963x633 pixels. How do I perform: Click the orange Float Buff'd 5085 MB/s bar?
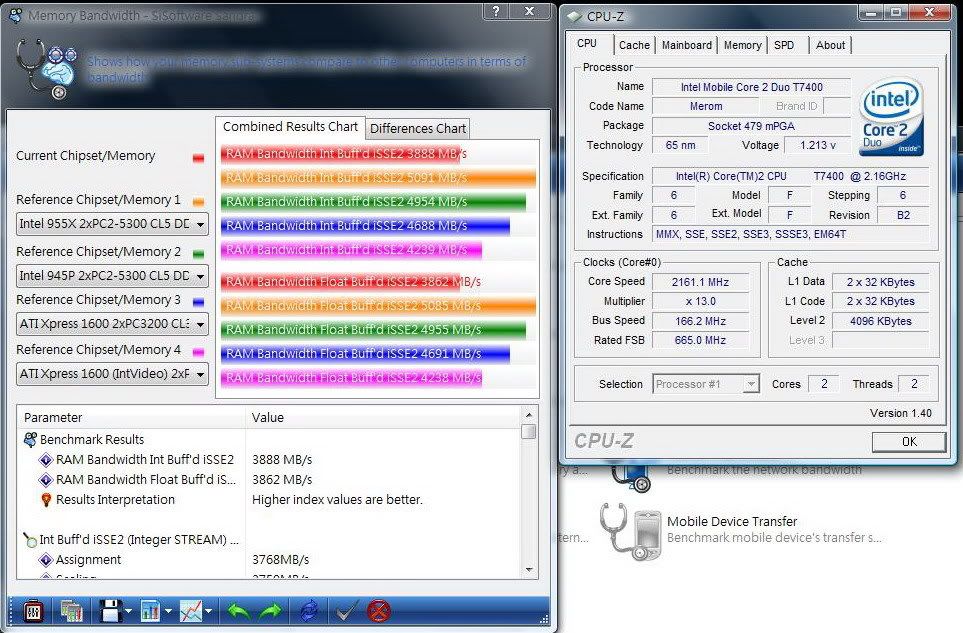coord(378,305)
